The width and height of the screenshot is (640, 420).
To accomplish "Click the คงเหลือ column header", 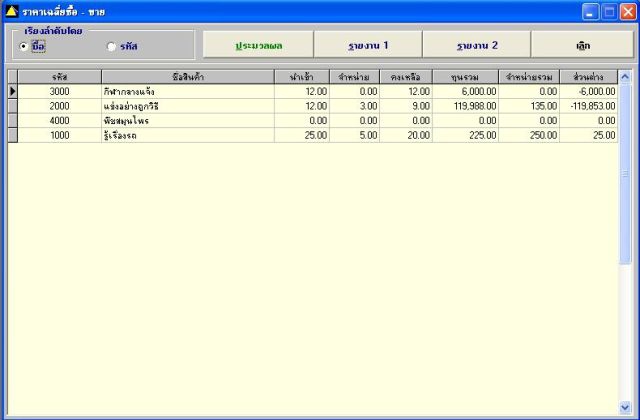I will pos(406,77).
